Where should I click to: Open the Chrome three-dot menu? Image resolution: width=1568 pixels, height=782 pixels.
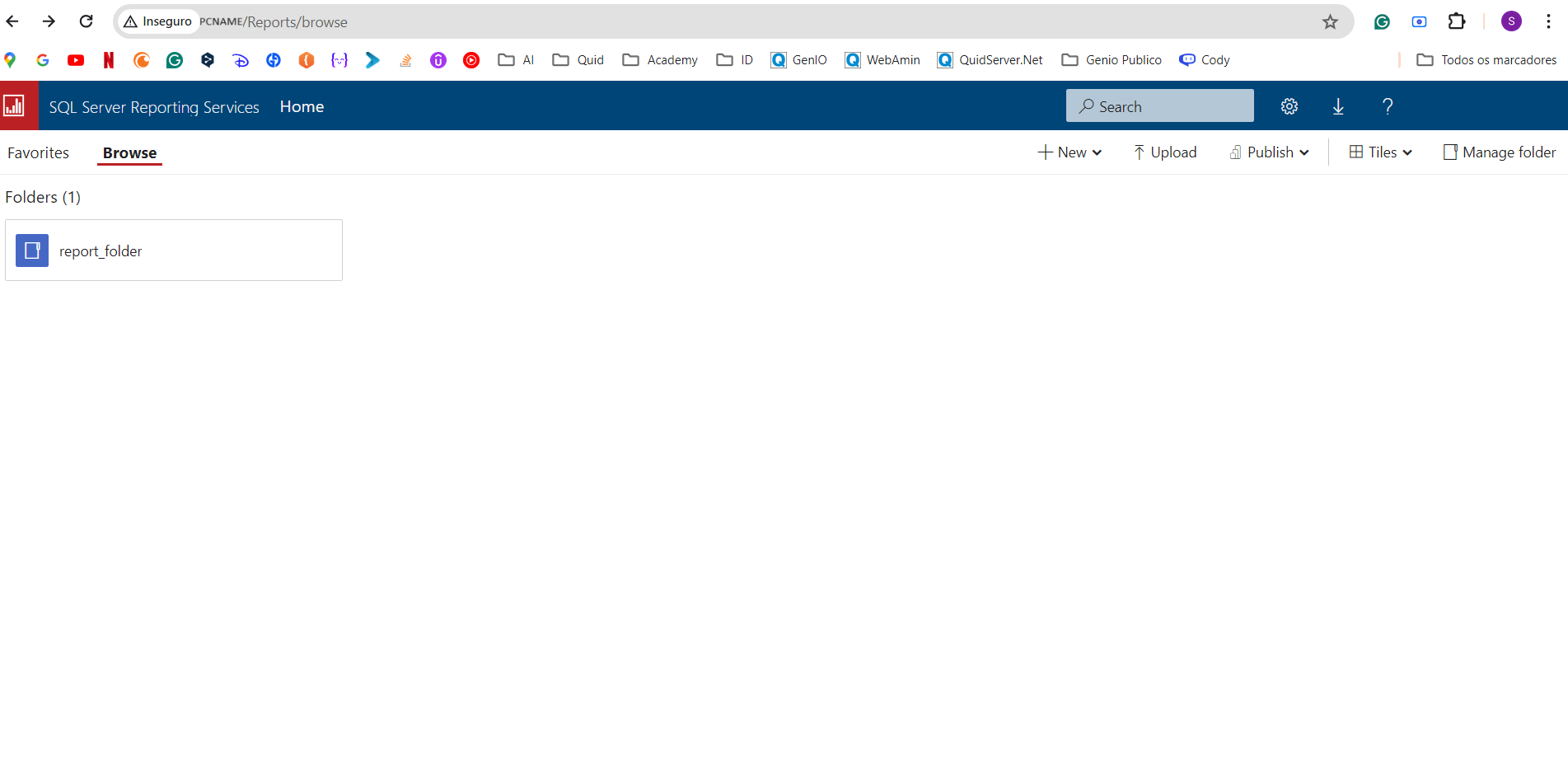(x=1548, y=21)
